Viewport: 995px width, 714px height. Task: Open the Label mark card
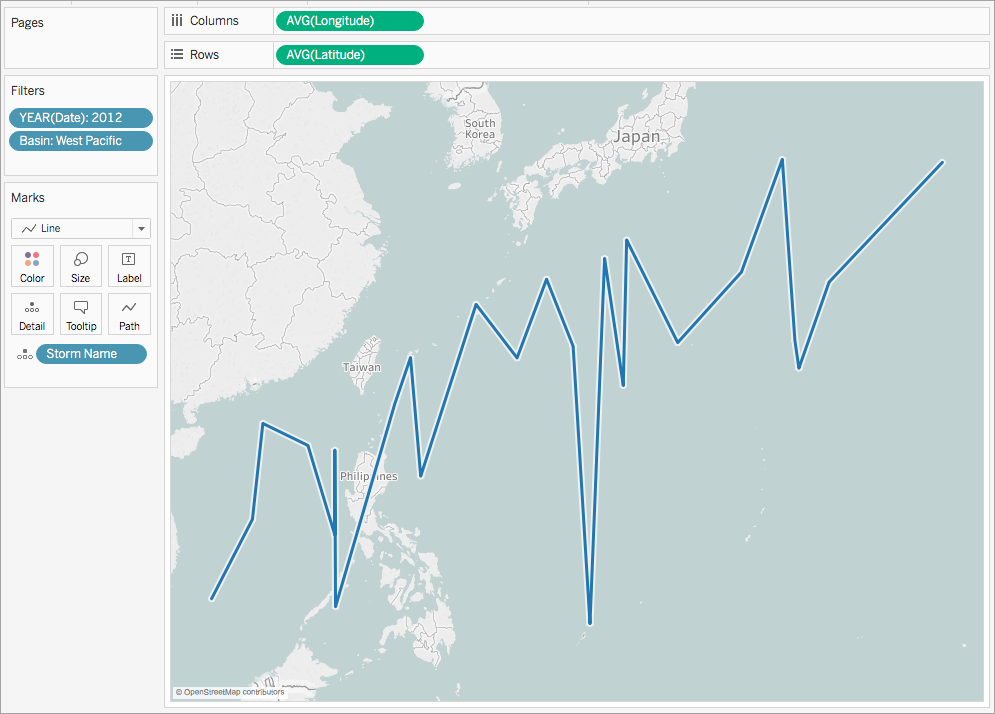[x=129, y=267]
